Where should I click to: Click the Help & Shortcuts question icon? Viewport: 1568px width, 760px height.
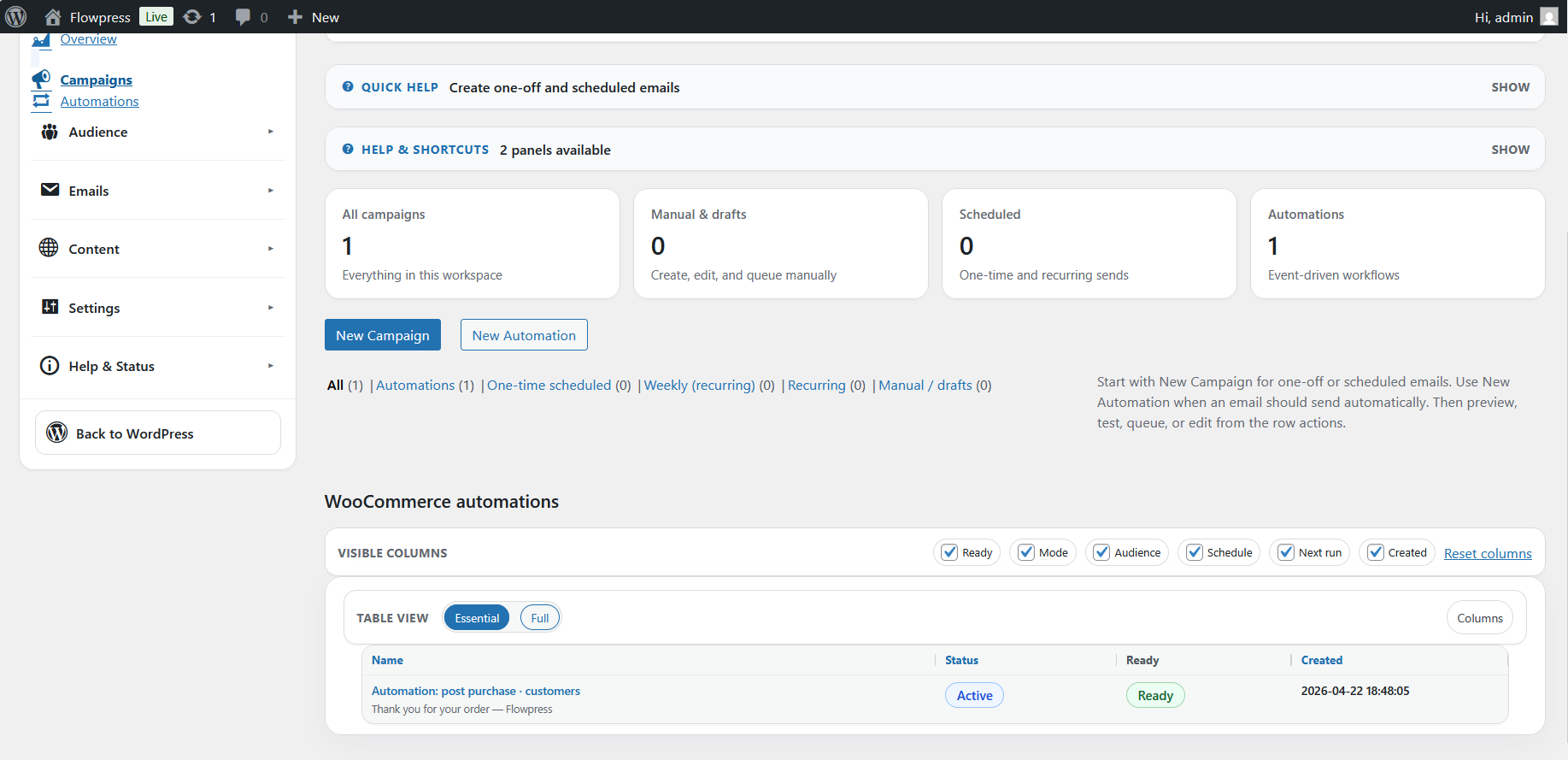click(348, 150)
